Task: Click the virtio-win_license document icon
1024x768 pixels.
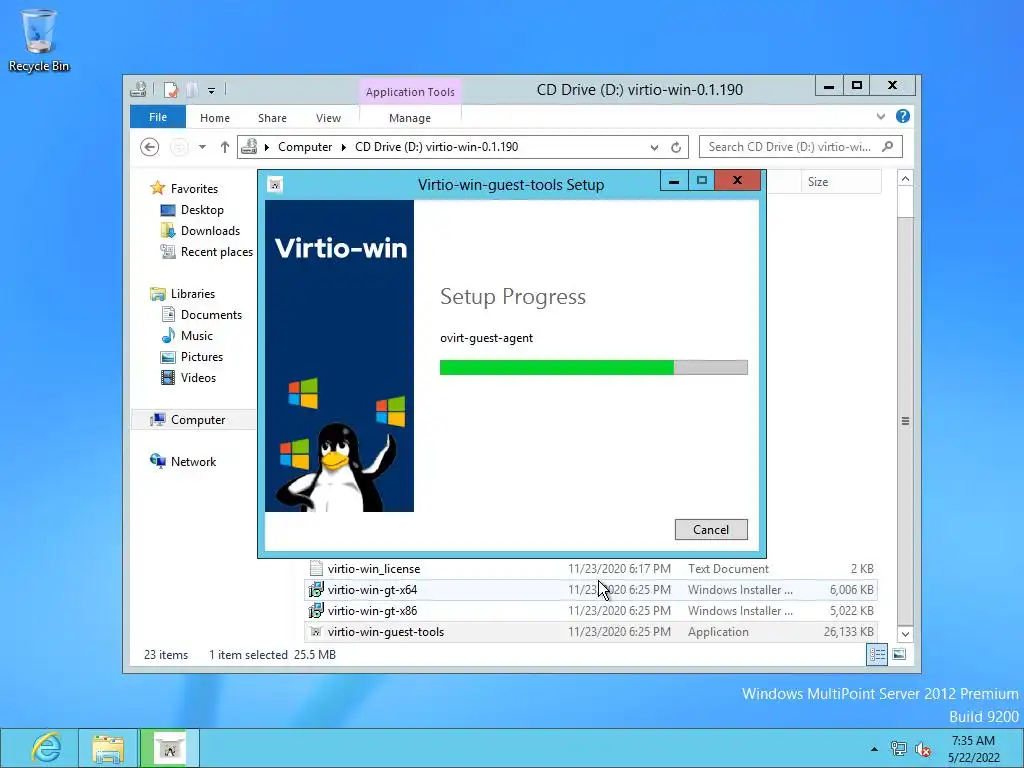Action: point(316,569)
